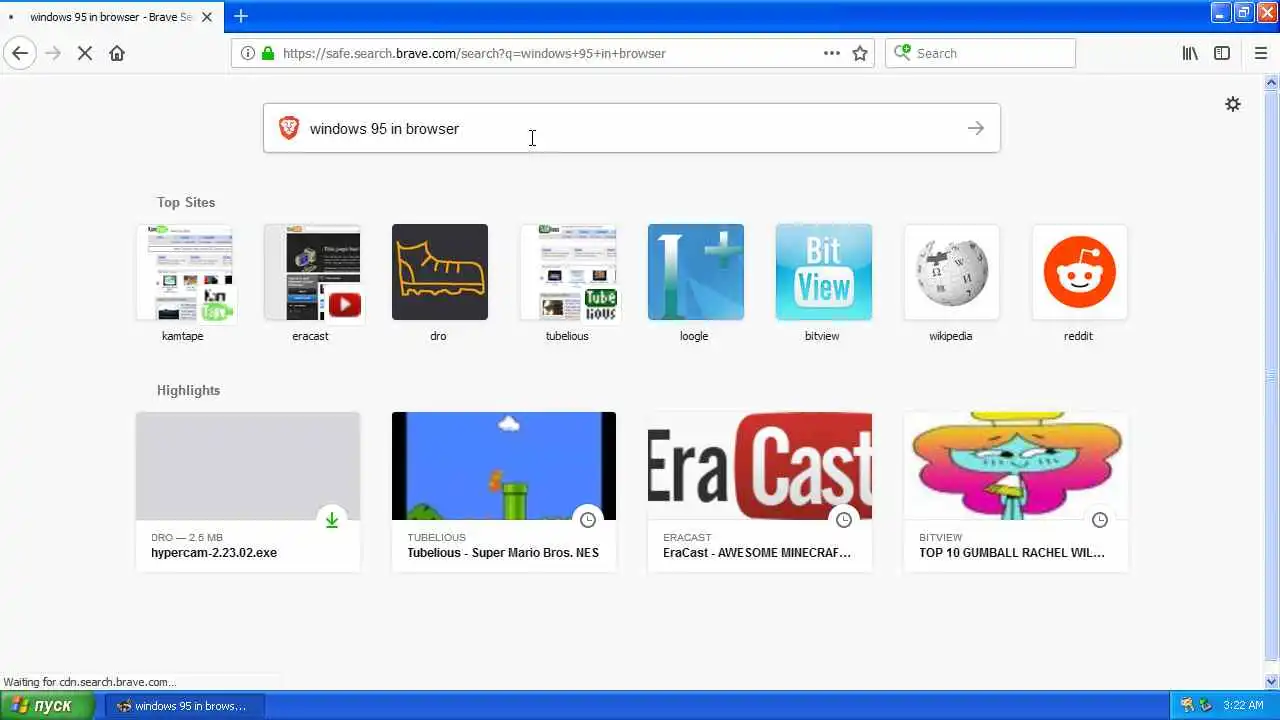Click the download icon on the hypercam card

click(x=332, y=520)
